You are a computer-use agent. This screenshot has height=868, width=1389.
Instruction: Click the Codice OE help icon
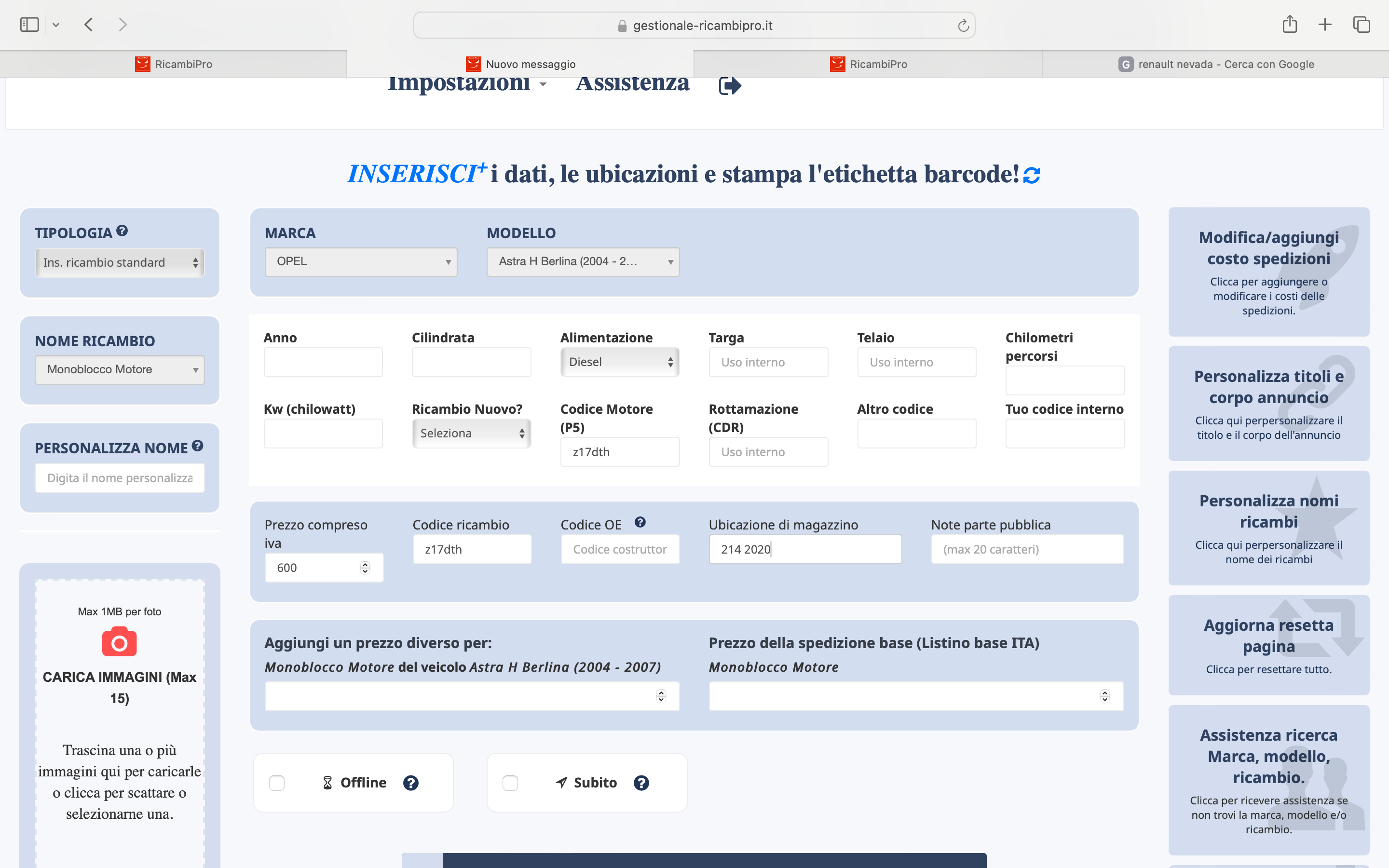(x=640, y=522)
